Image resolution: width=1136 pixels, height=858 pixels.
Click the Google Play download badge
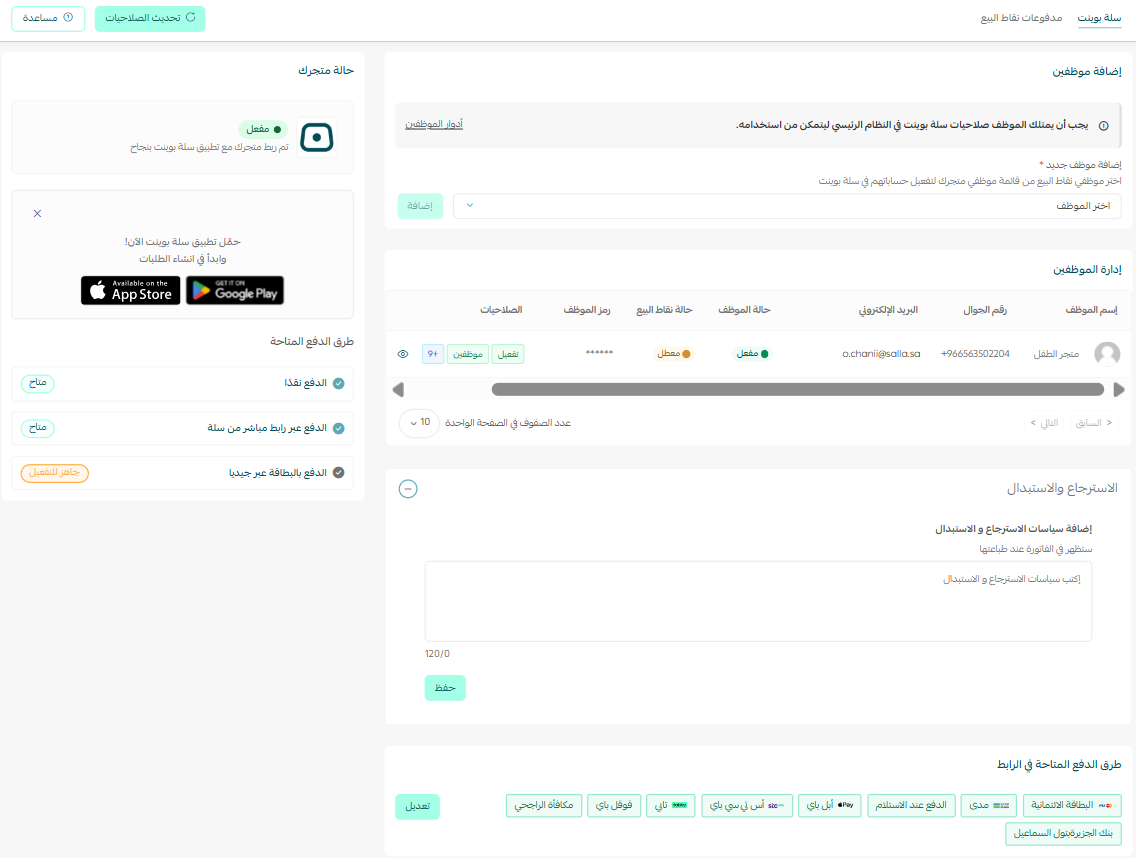point(234,291)
